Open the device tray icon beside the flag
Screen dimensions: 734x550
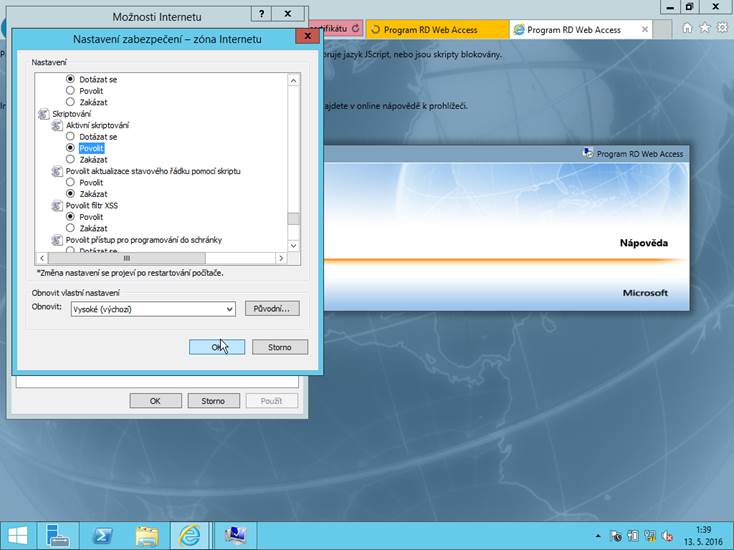coord(633,536)
